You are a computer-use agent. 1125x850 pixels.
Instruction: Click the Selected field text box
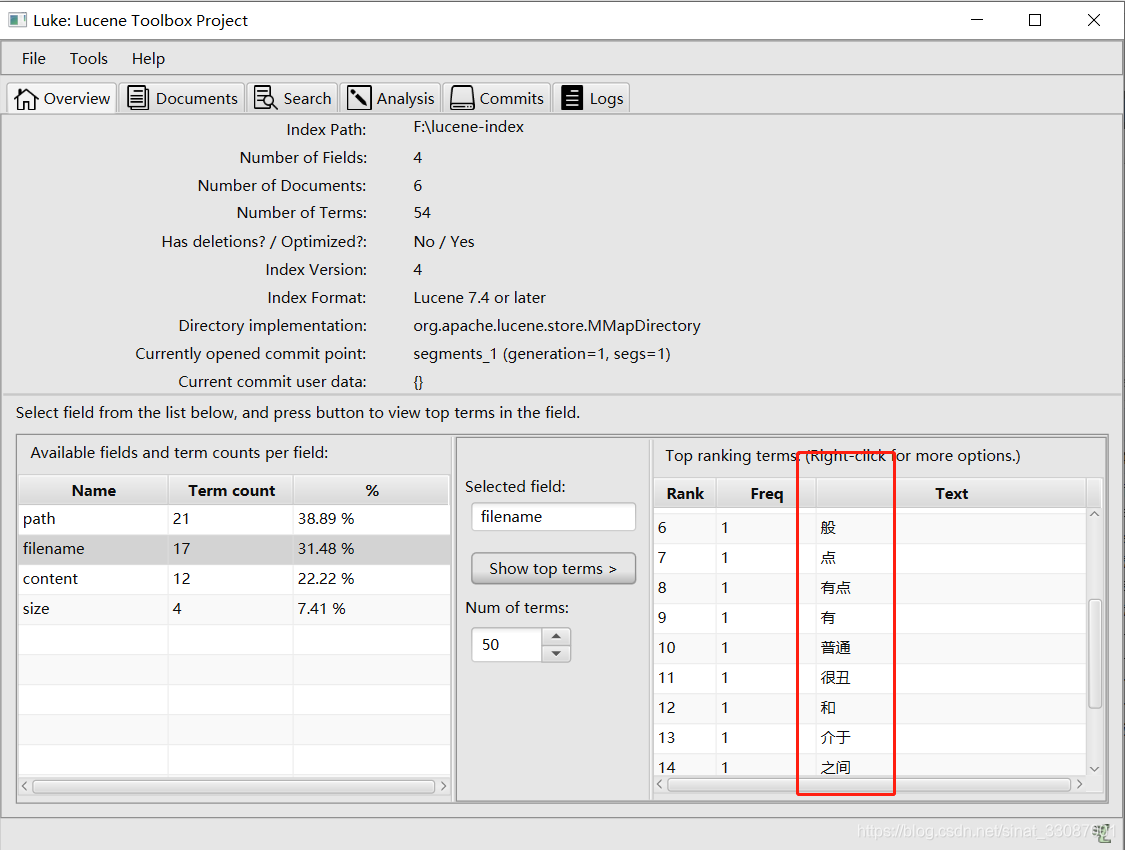[x=553, y=516]
